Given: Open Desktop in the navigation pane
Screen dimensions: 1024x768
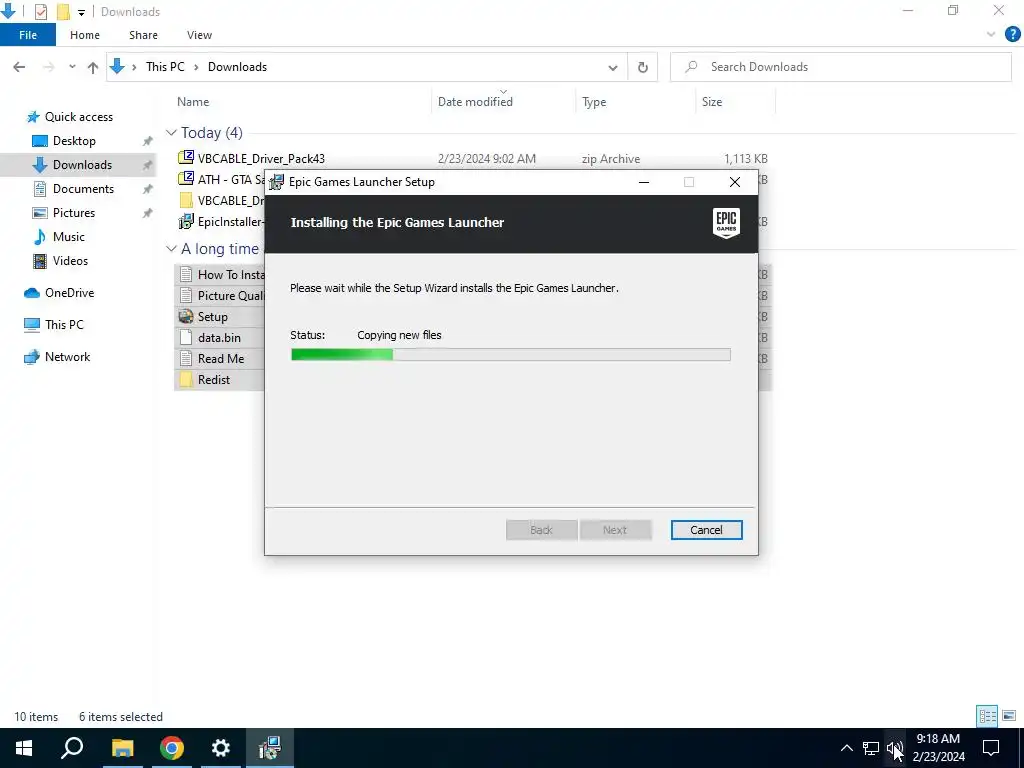Looking at the screenshot, I should point(74,141).
